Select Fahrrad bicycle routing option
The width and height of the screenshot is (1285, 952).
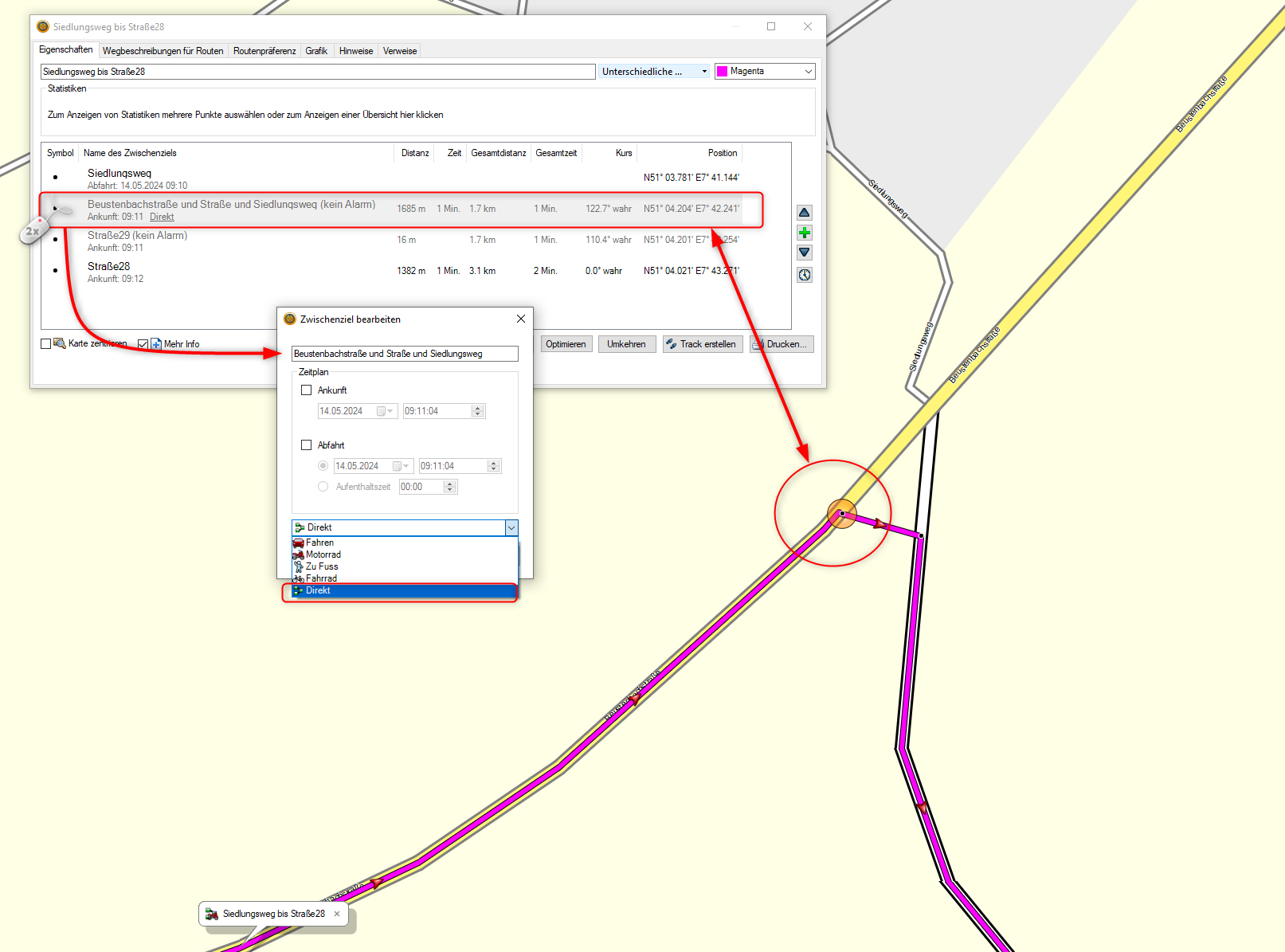coord(321,578)
